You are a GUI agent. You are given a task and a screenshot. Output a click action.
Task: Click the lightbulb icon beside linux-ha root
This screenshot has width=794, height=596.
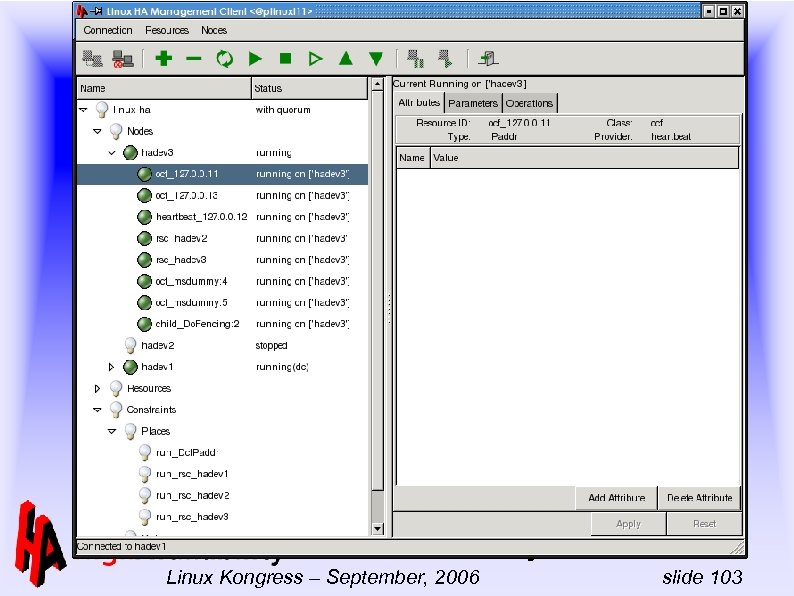102,110
